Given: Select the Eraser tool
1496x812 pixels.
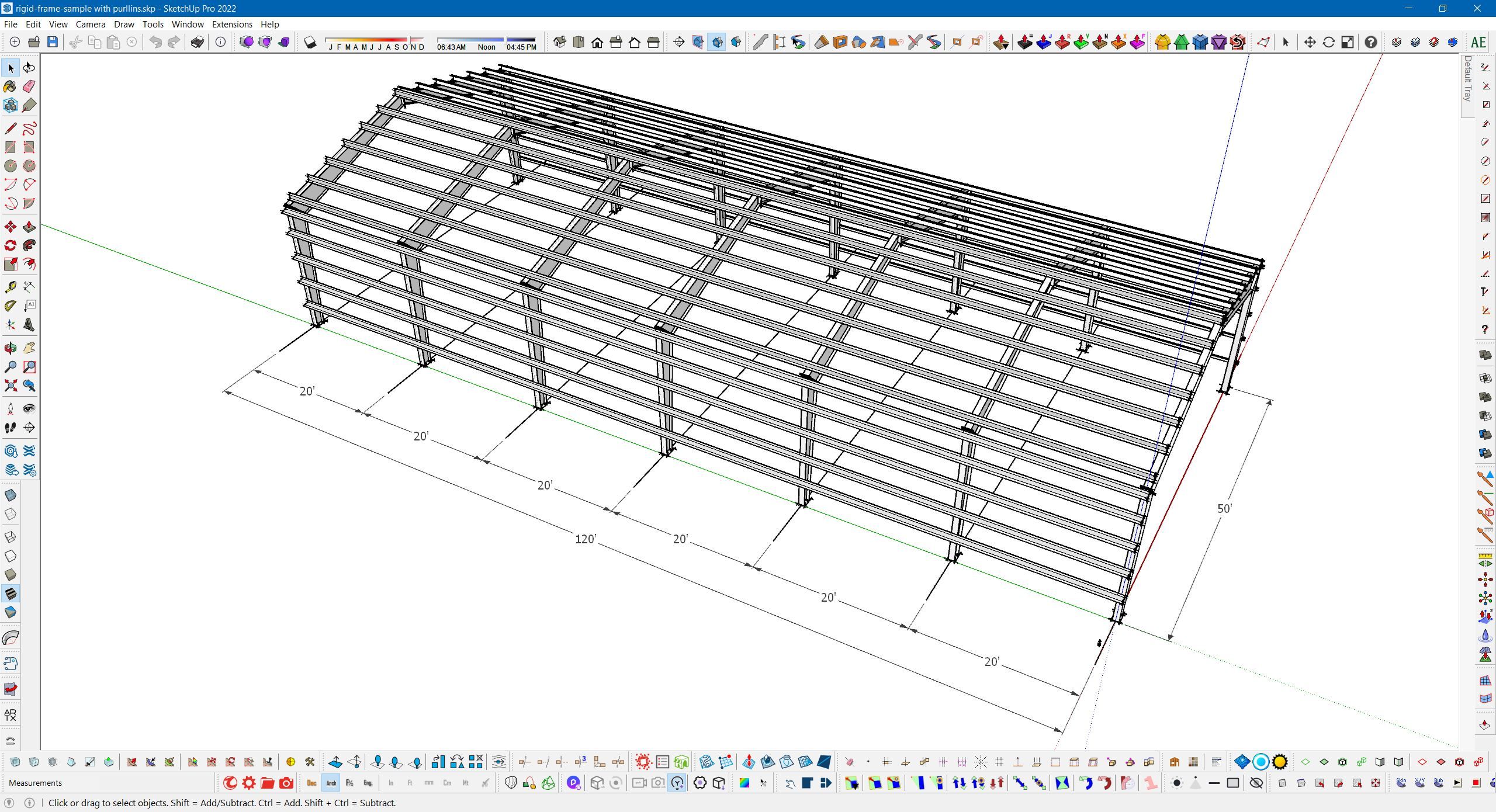Looking at the screenshot, I should click(29, 86).
